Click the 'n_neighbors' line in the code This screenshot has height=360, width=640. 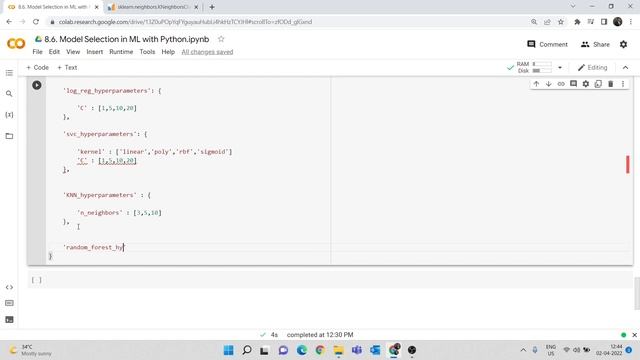click(x=119, y=213)
